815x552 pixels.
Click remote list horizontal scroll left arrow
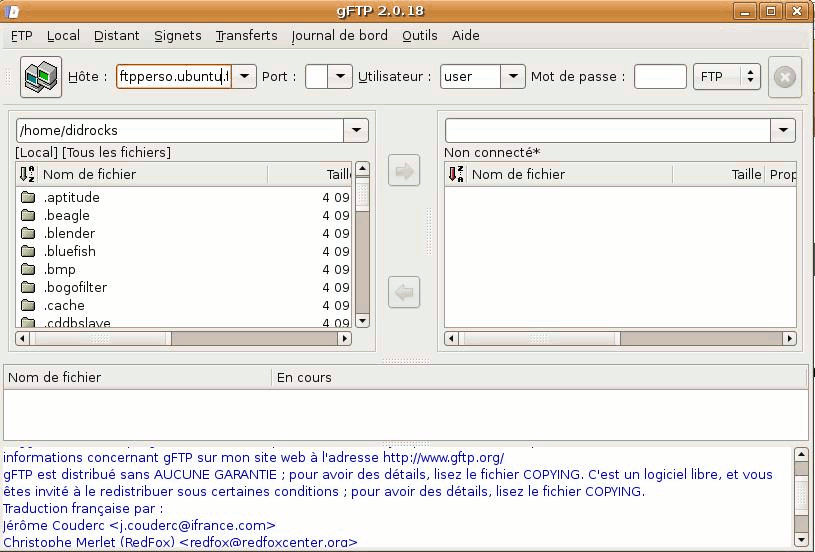click(451, 338)
